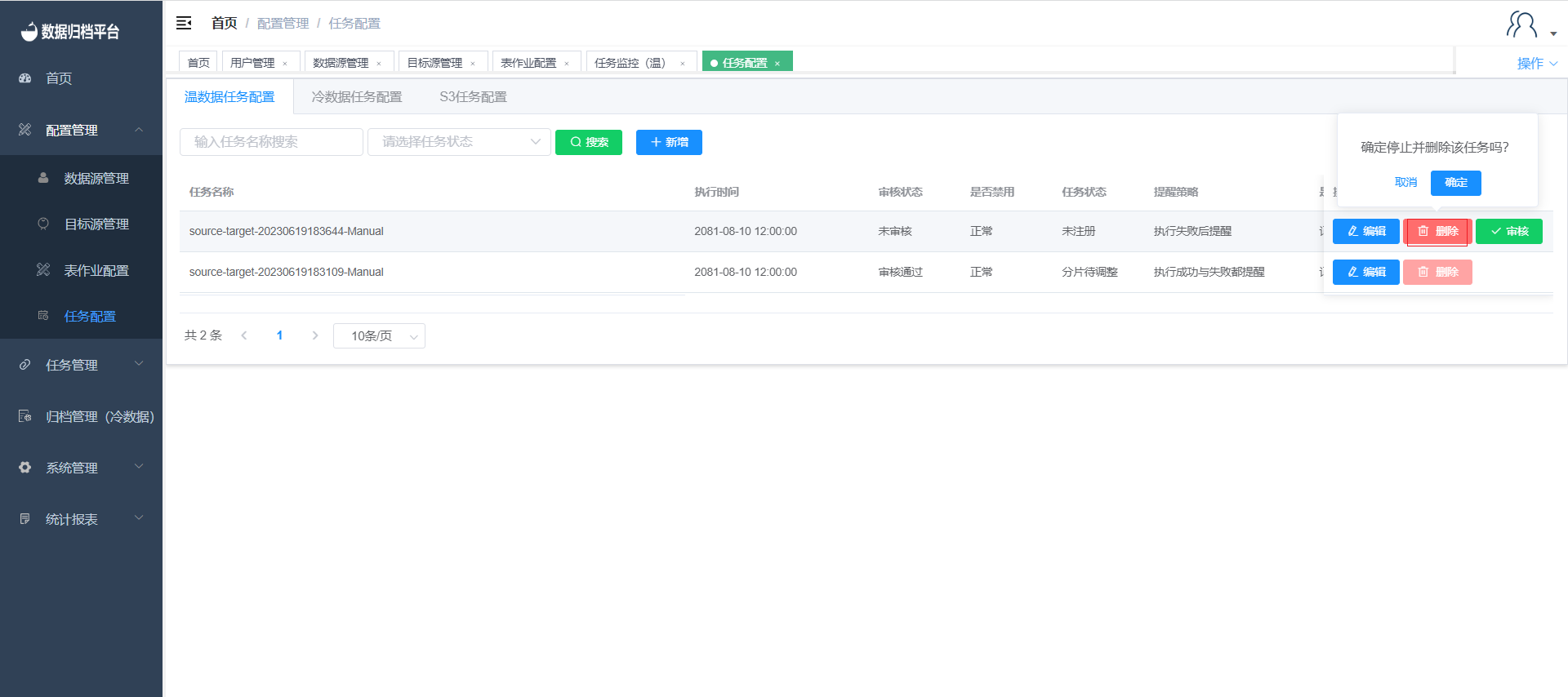Expand the 任务管理 sidebar menu
The height and width of the screenshot is (697, 1568).
coord(139,364)
